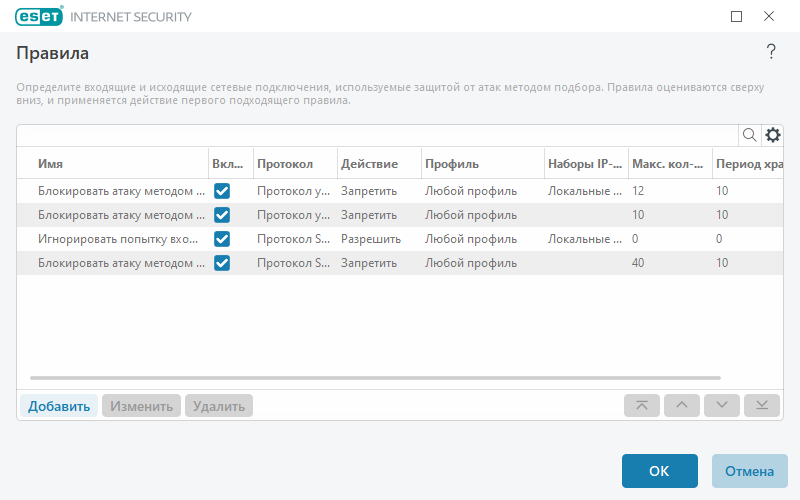Click the horizontal scrollbar under the rules table
Image resolution: width=800 pixels, height=500 pixels.
pos(375,378)
